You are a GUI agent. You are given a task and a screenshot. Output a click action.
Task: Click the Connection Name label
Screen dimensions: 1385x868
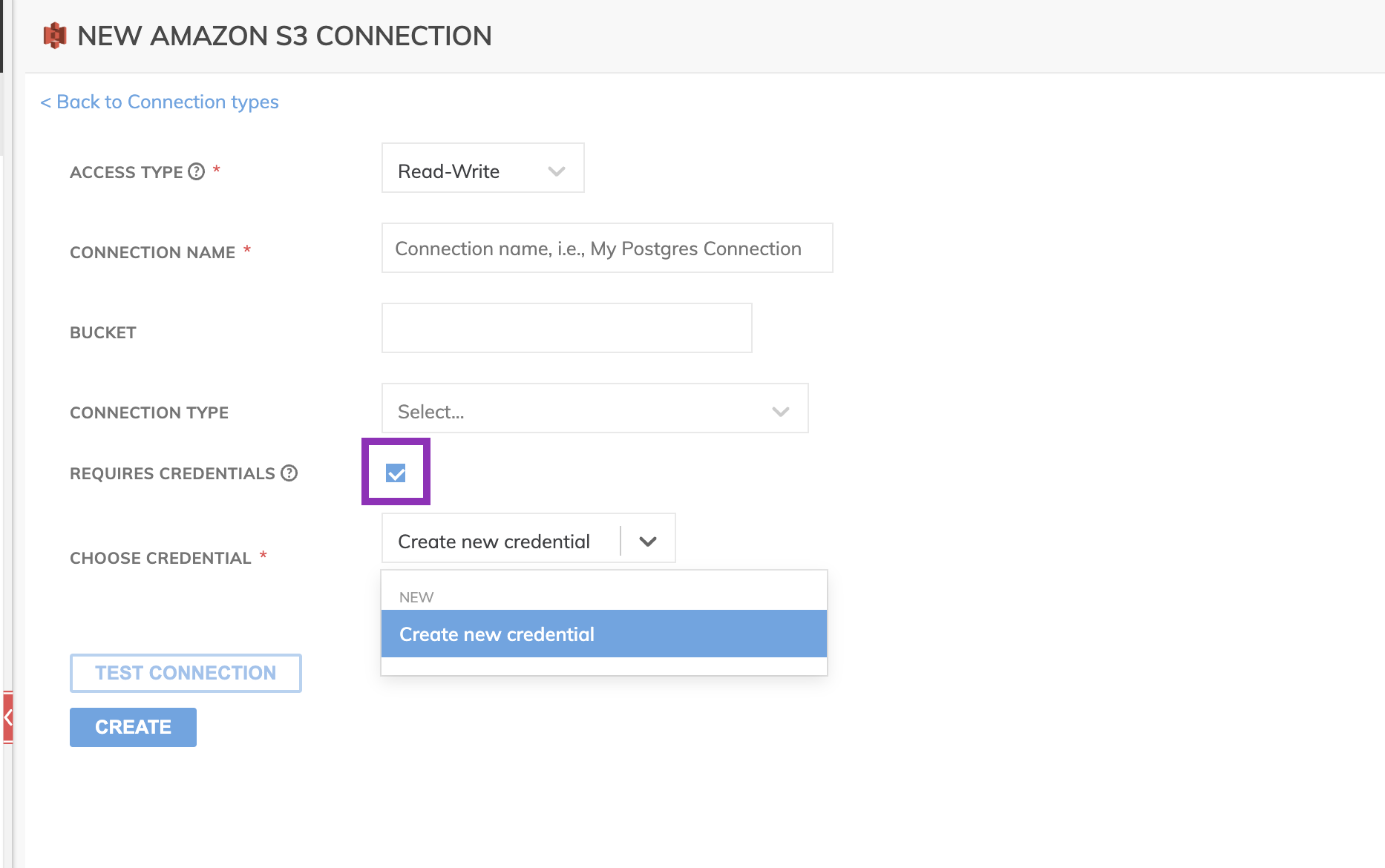pyautogui.click(x=152, y=252)
